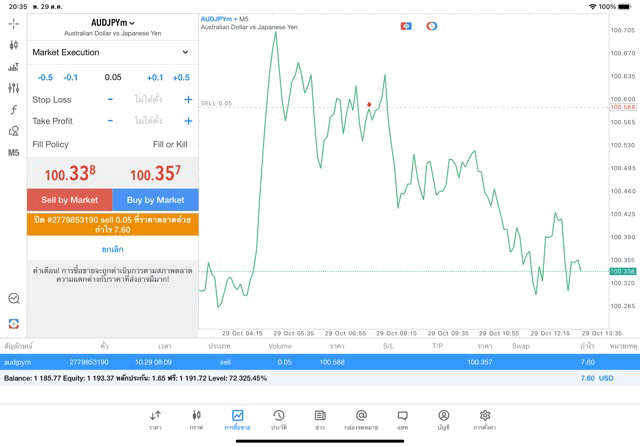The height and width of the screenshot is (447, 640).
Task: Switch to the Chart candlestick tab
Action: click(196, 419)
